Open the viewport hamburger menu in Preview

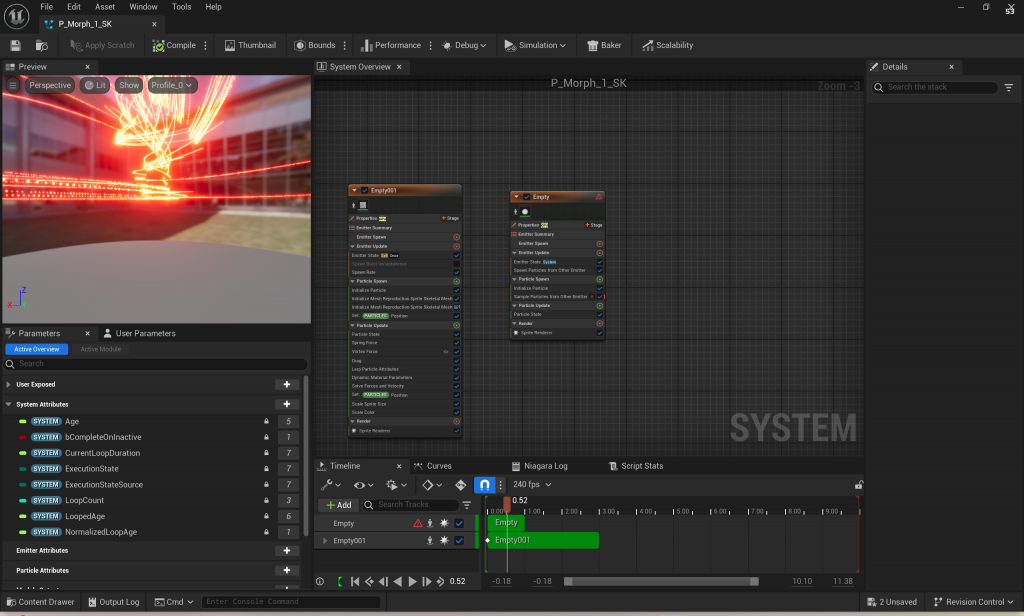12,85
